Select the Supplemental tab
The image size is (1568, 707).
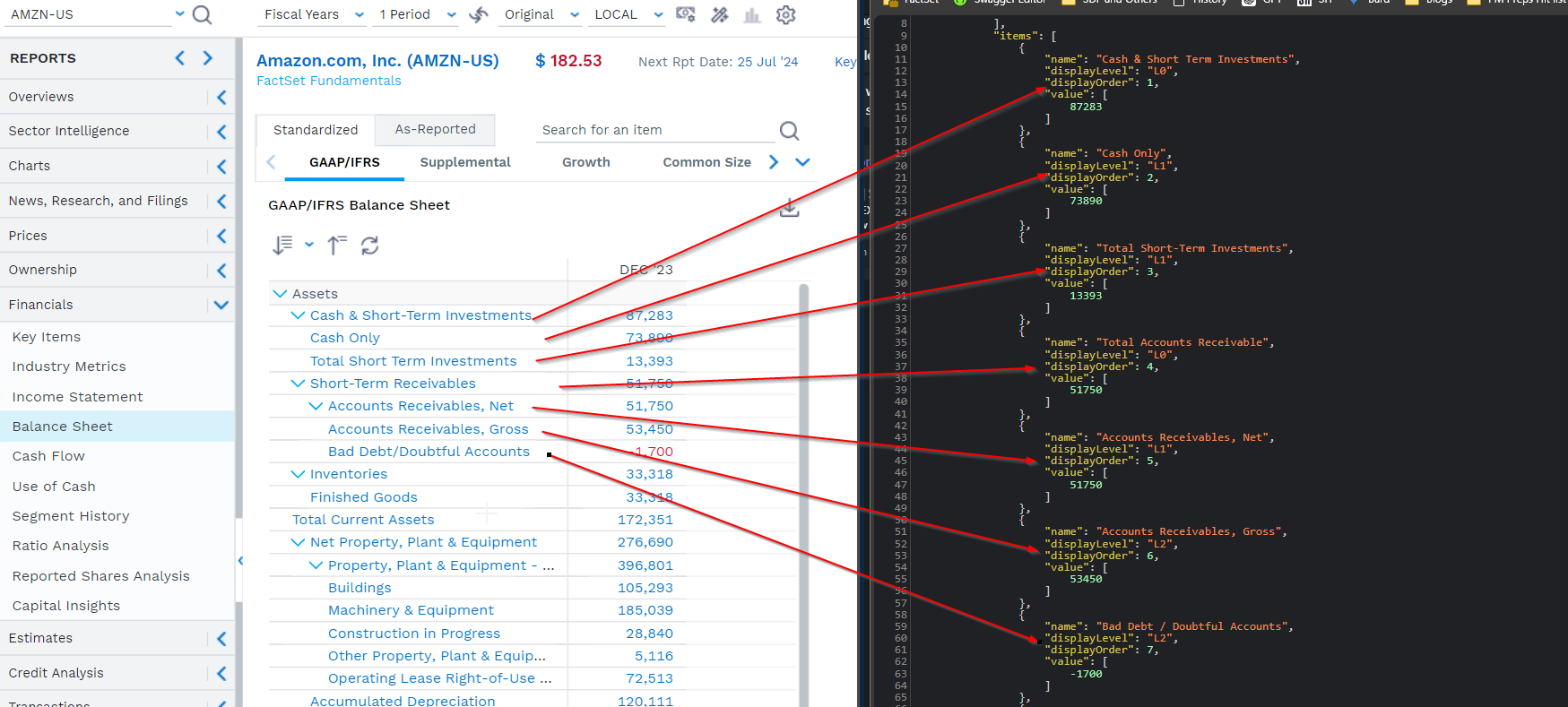(465, 162)
